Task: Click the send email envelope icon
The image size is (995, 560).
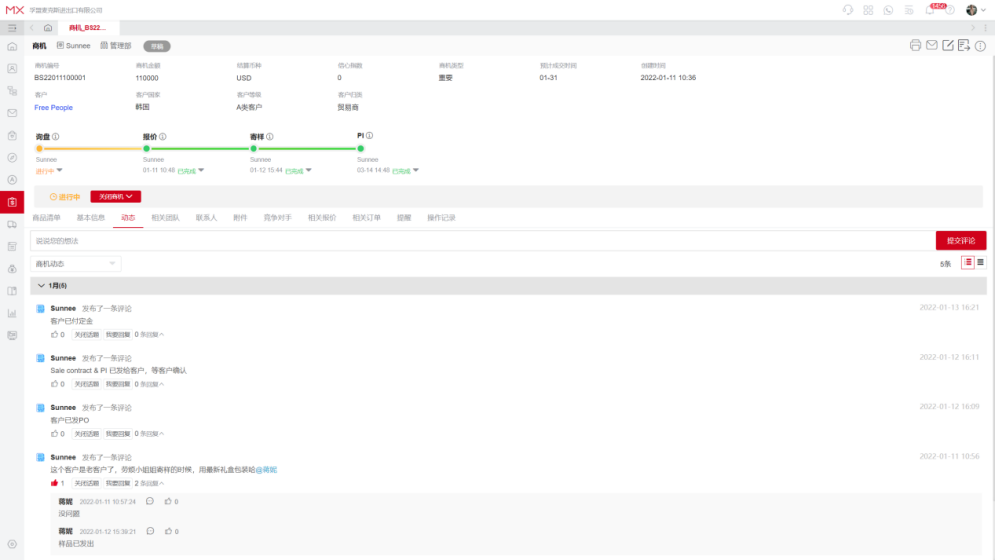Action: 932,45
